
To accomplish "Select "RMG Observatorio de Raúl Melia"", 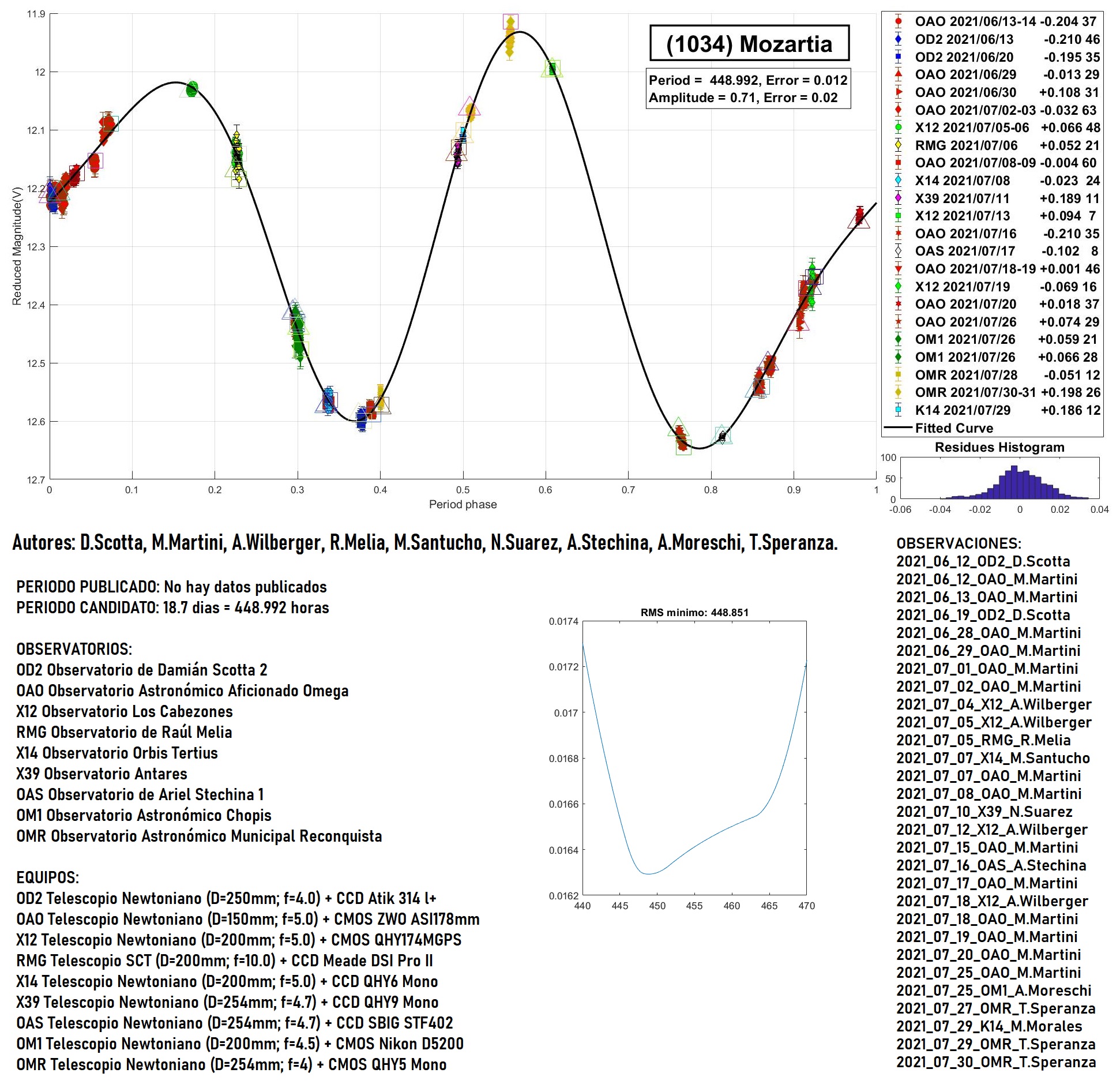I will 124,732.
